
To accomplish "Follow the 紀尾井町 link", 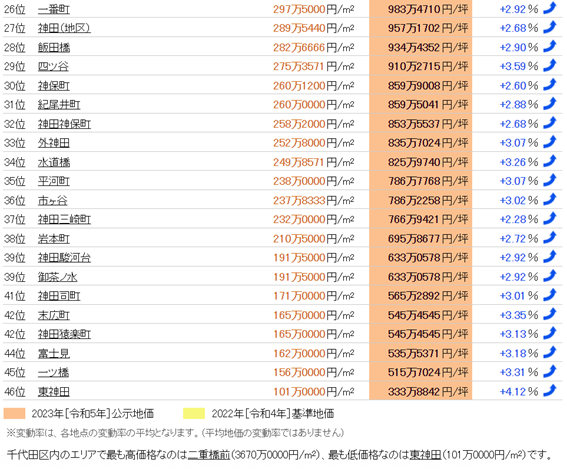I will pos(59,105).
